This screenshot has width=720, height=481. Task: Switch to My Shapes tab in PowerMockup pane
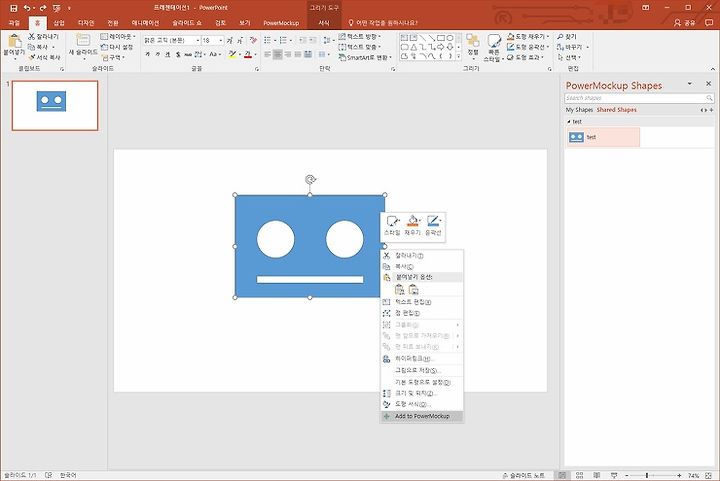(579, 110)
